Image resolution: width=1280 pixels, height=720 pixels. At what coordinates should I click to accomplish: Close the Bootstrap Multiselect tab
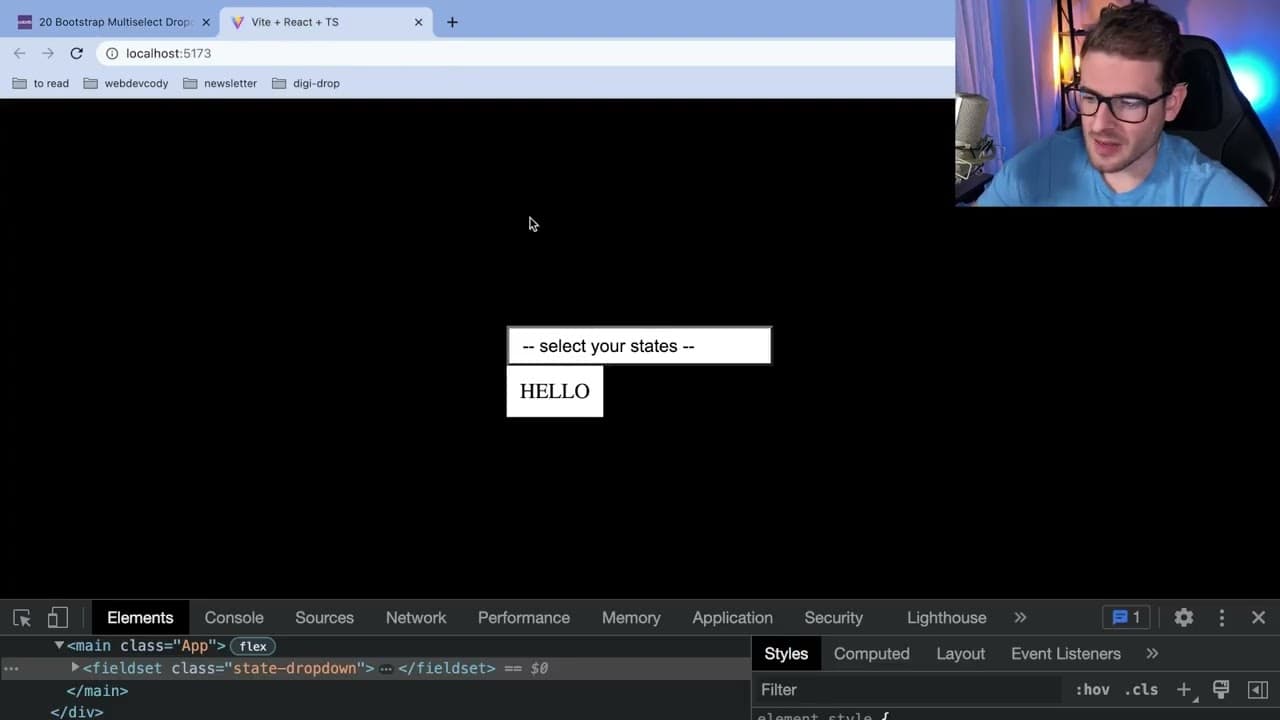pos(206,22)
